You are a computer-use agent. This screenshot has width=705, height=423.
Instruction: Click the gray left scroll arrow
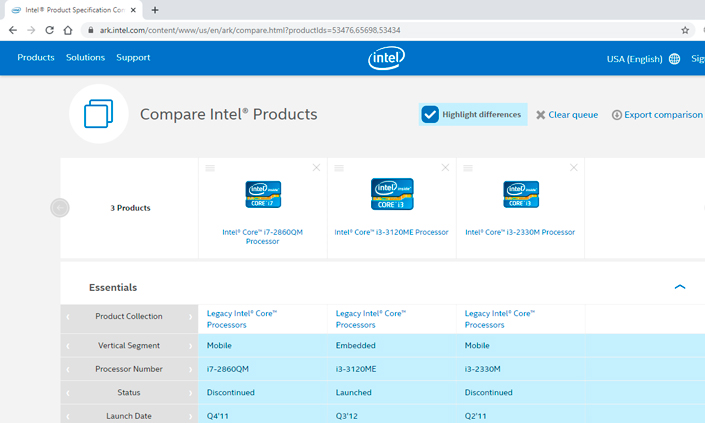(60, 208)
